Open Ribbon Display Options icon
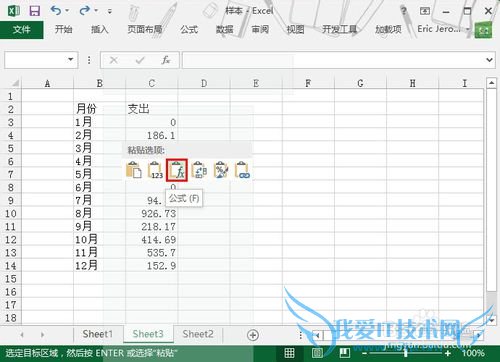Viewport: 500px width, 362px height. (425, 11)
